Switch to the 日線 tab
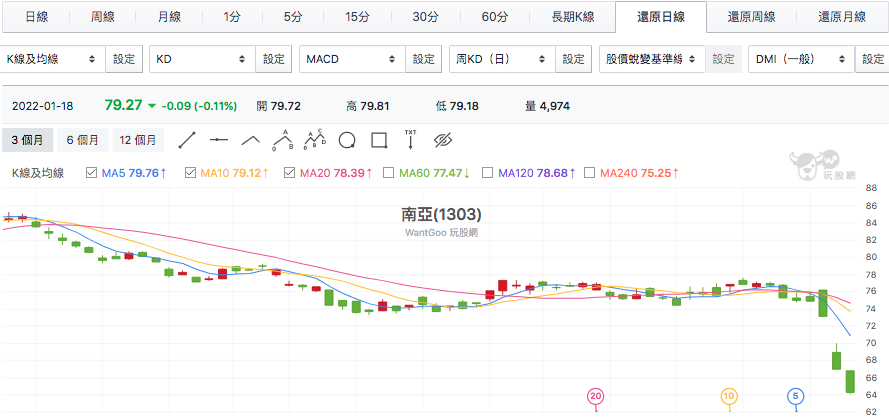The image size is (889, 419). click(36, 17)
